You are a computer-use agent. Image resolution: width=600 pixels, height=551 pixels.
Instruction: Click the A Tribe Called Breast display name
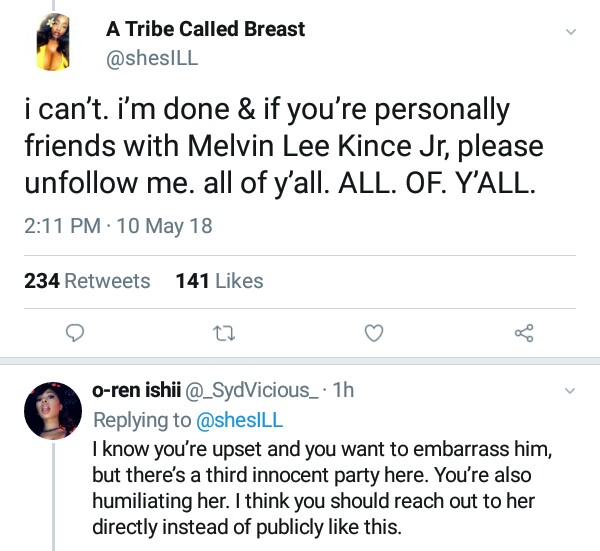point(206,31)
